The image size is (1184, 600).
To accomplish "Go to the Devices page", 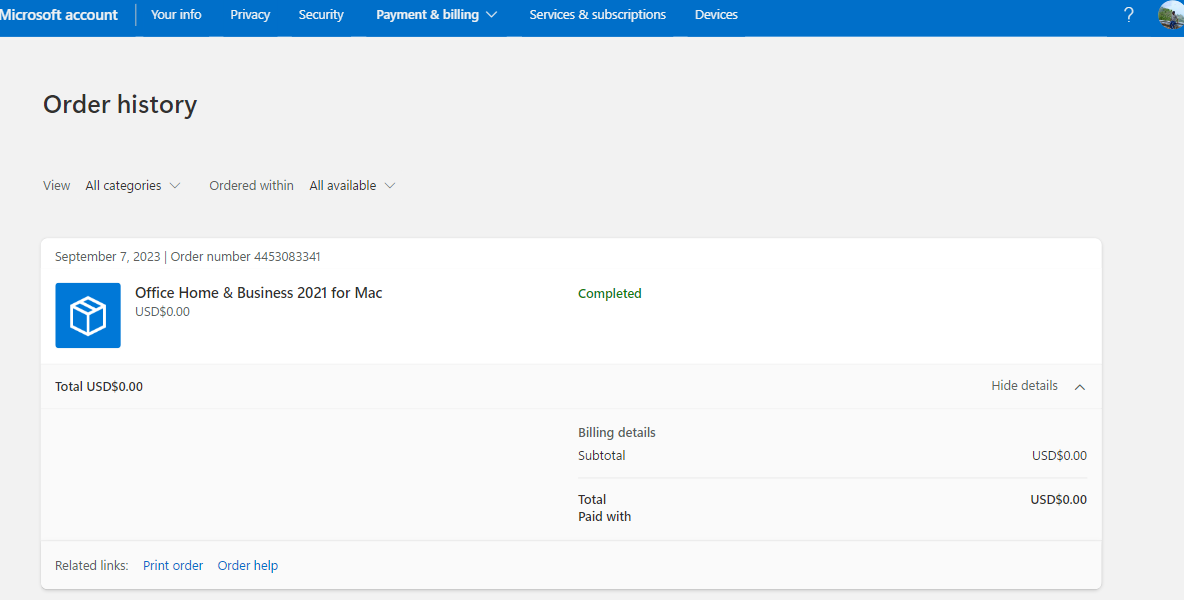I will 716,15.
